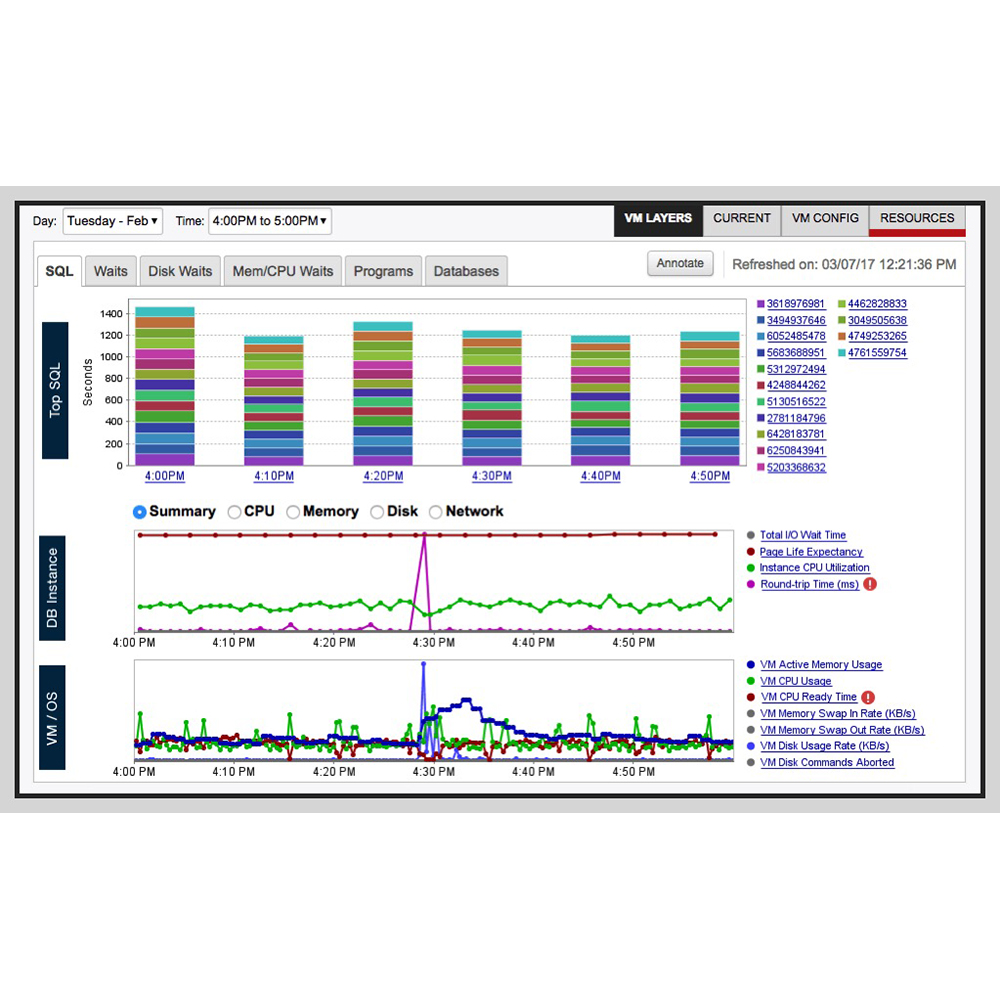Click the VM CPU Ready Time alert icon
The width and height of the screenshot is (1000, 1000).
click(x=868, y=697)
